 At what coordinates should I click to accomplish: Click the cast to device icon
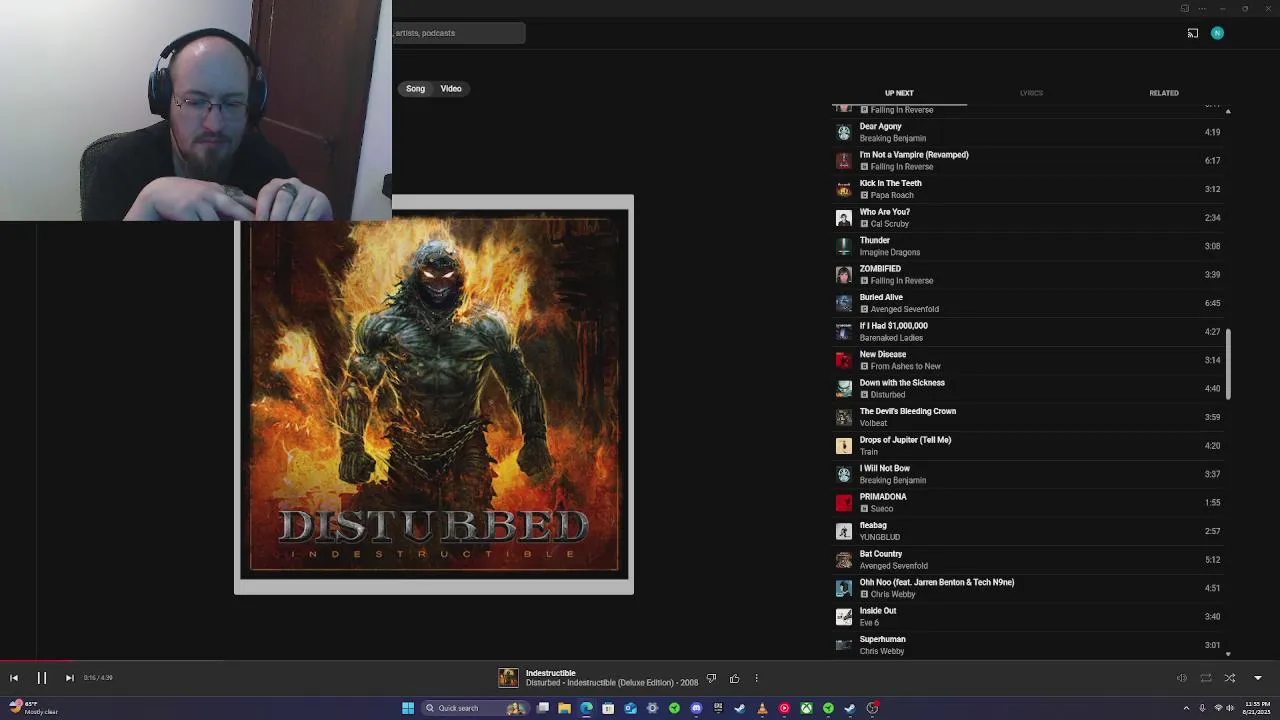click(x=1193, y=33)
